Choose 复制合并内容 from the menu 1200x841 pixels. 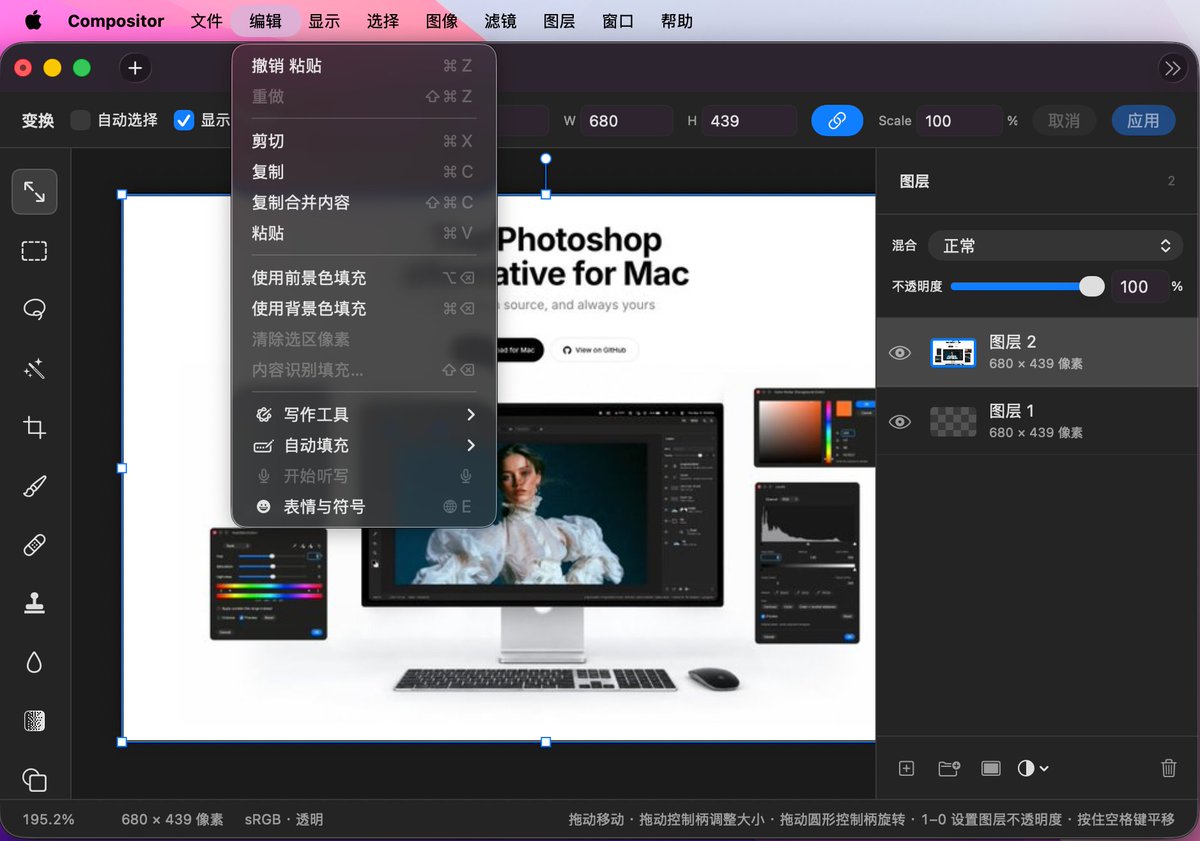(x=364, y=202)
